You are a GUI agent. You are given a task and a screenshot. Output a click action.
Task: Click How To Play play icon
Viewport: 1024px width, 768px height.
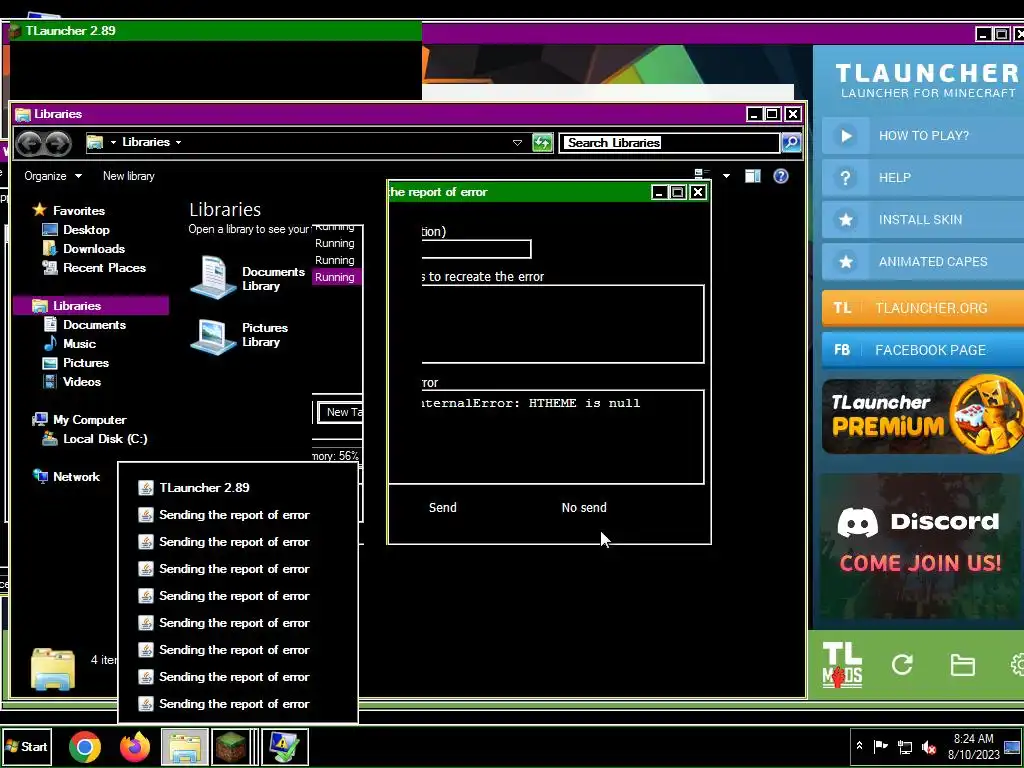pos(846,136)
